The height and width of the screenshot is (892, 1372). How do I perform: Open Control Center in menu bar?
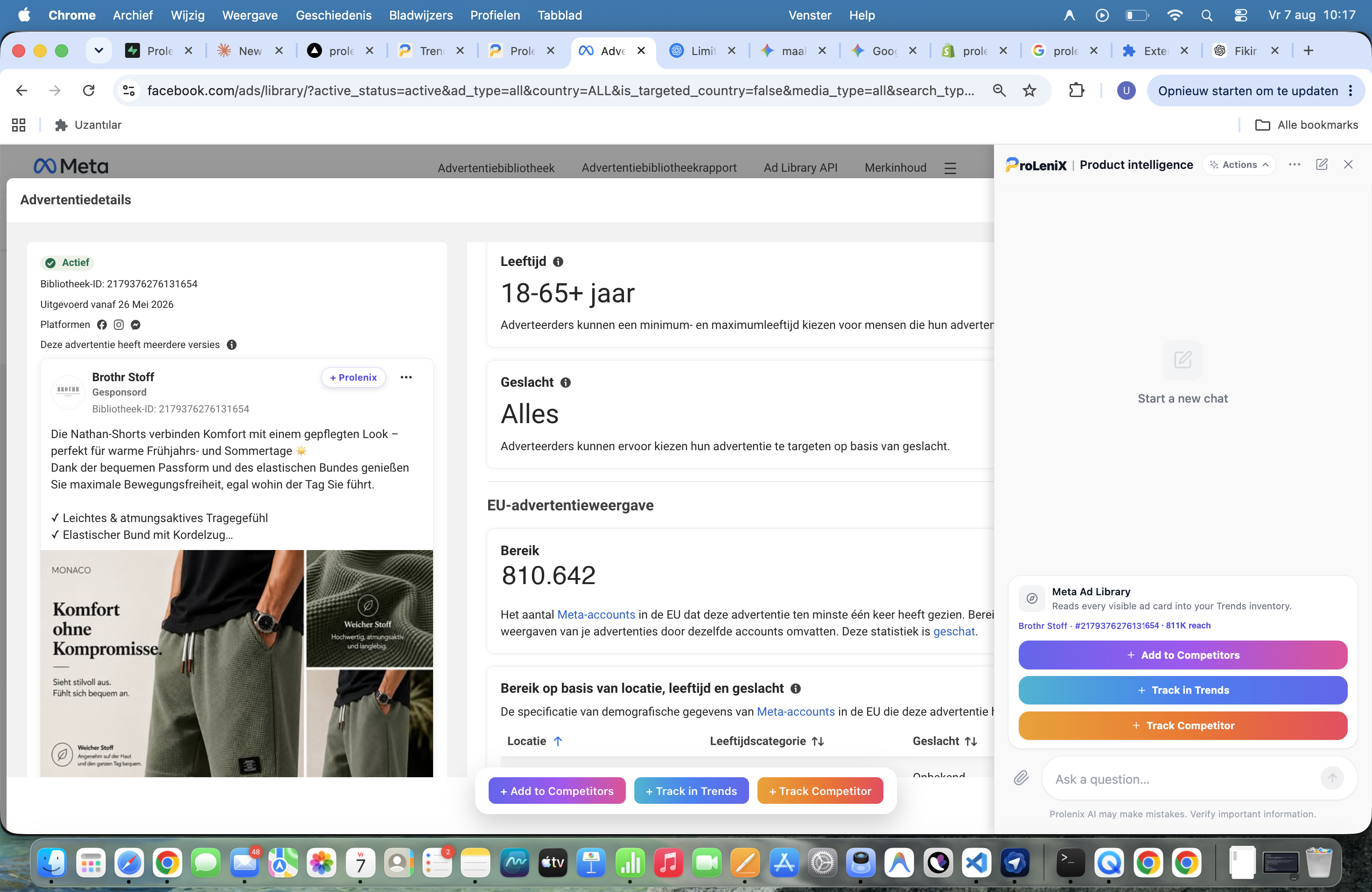[x=1240, y=15]
